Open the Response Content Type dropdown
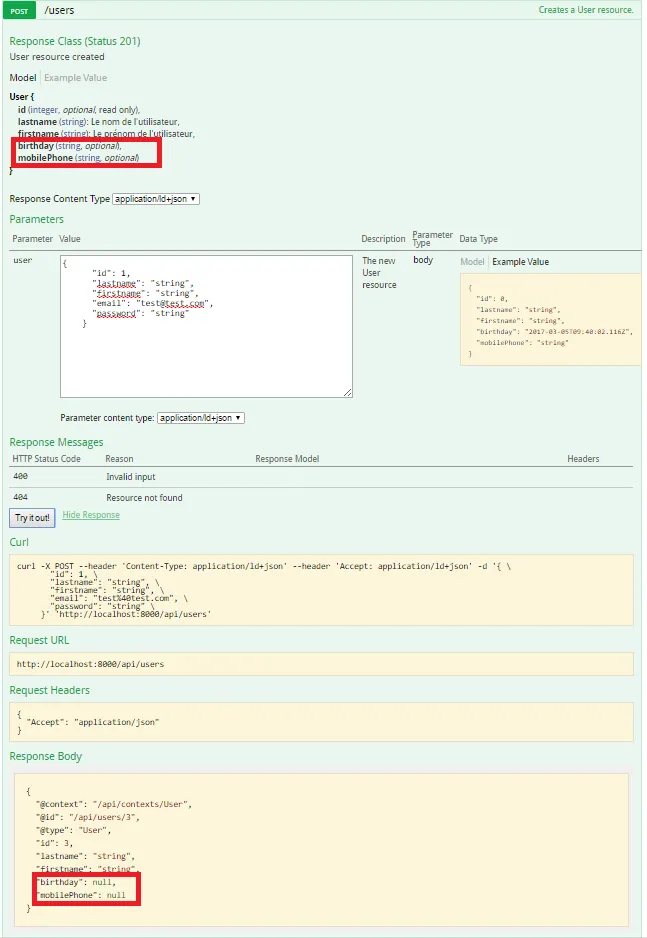Image resolution: width=647 pixels, height=938 pixels. coord(155,199)
